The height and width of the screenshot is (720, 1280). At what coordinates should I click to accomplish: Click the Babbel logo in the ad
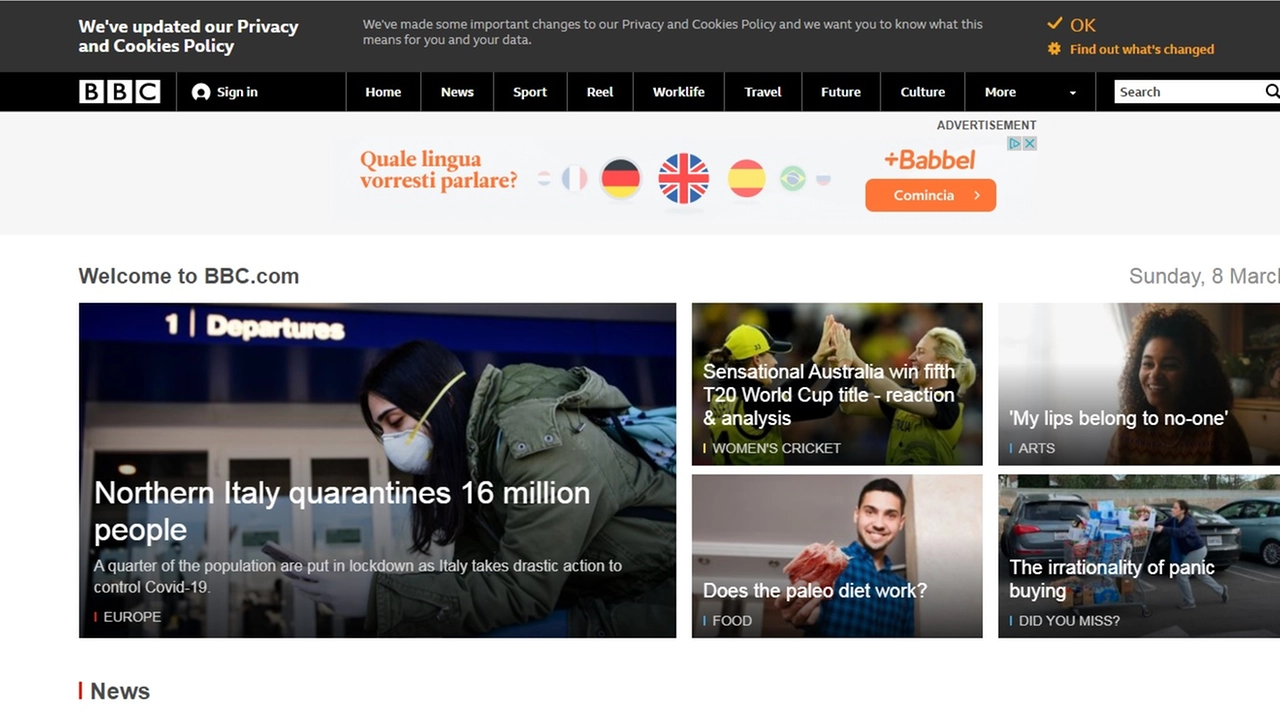[929, 159]
